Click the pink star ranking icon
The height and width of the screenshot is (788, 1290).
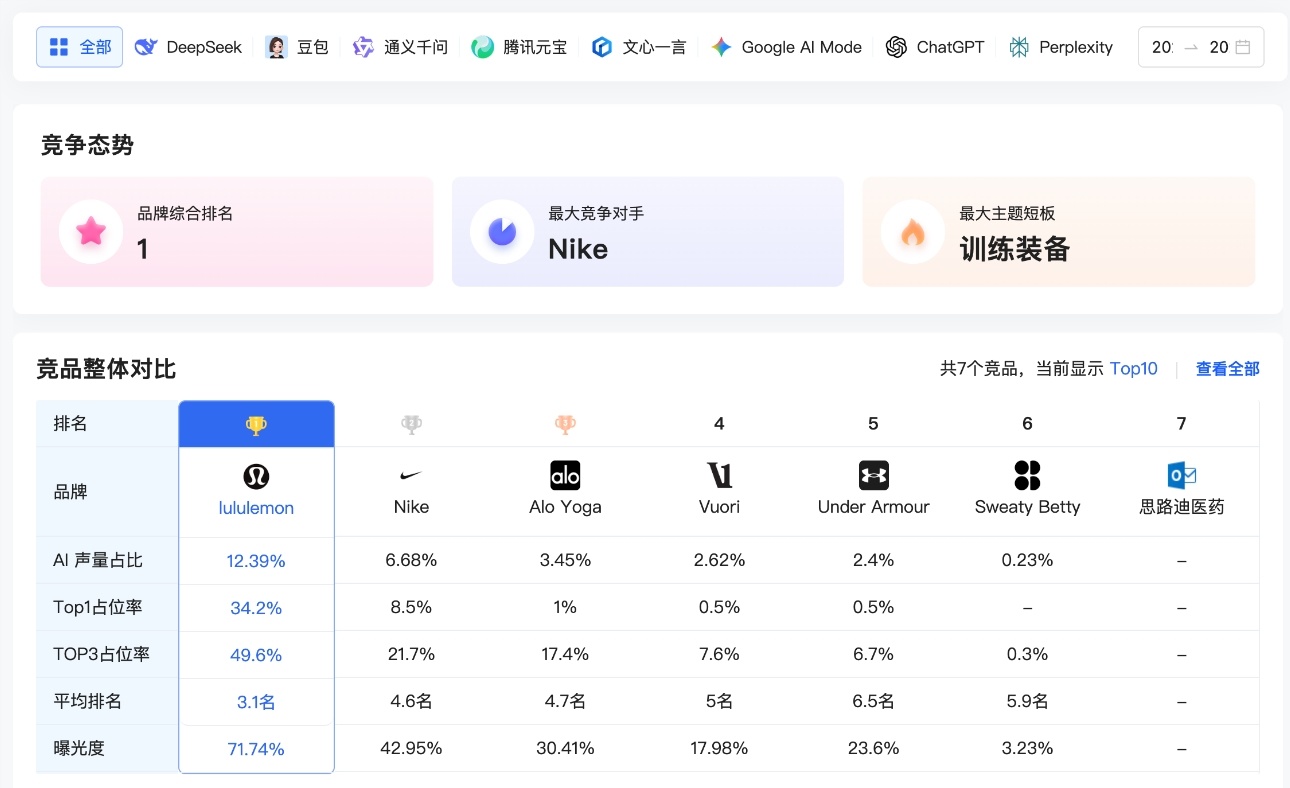point(91,232)
